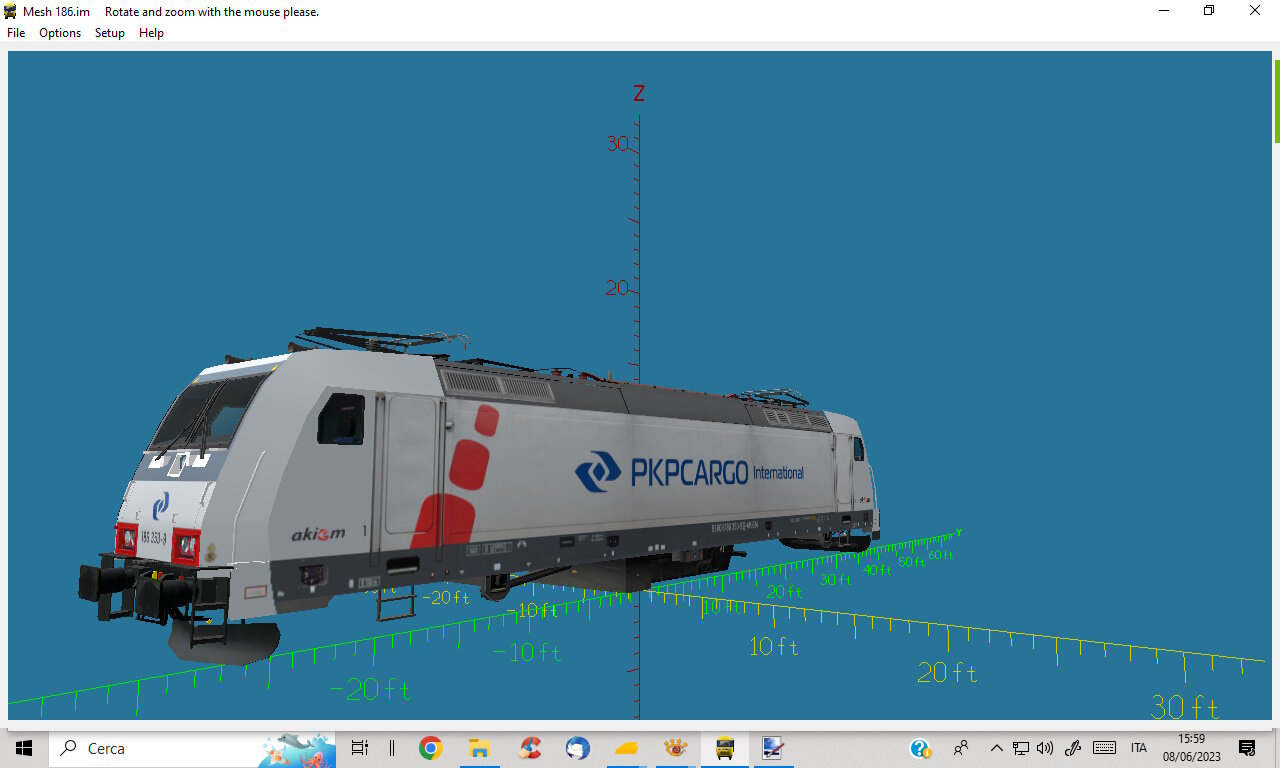Click the help question-mark tray icon
The height and width of the screenshot is (768, 1280).
click(x=920, y=748)
